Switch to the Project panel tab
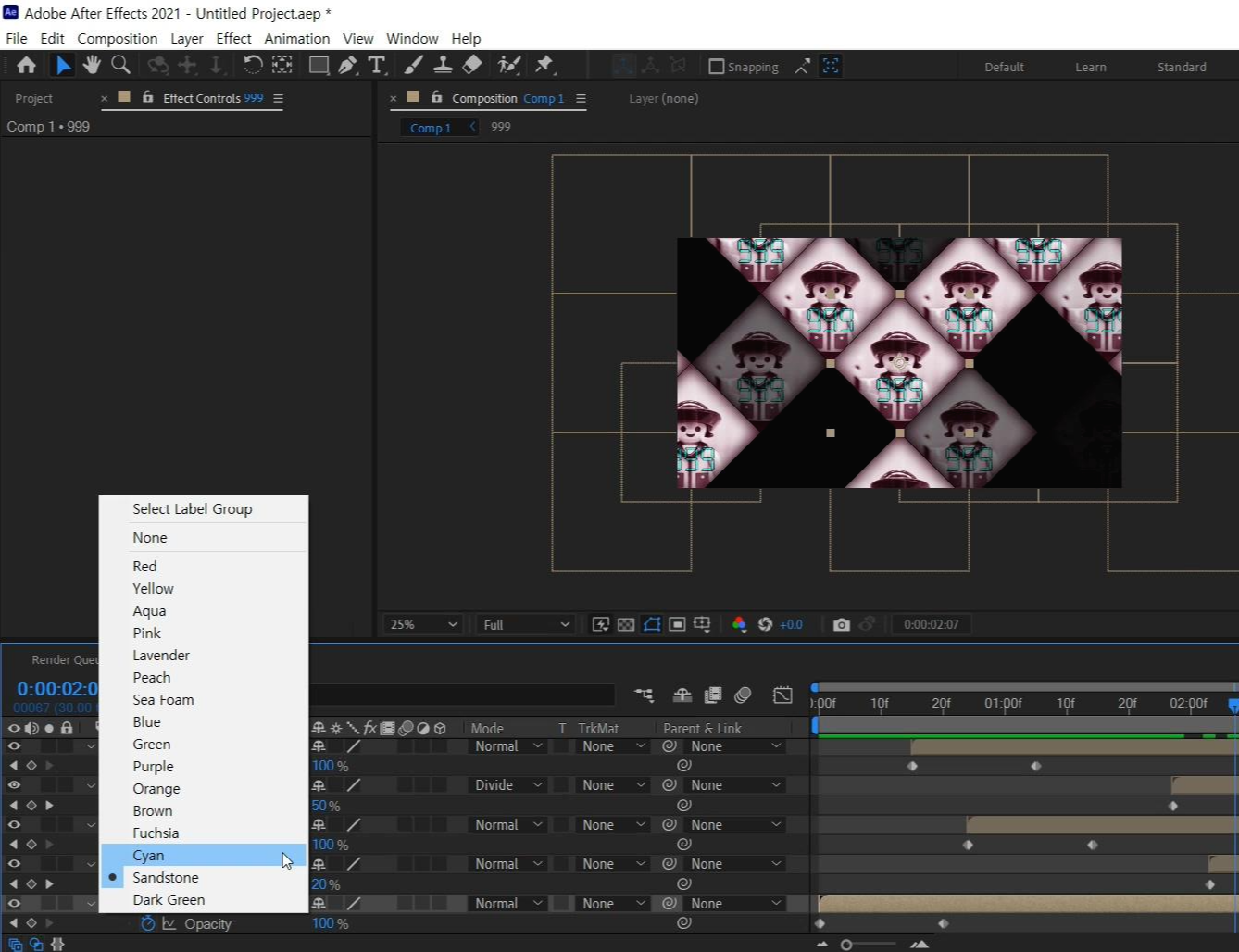Screen dimensions: 1239x952 click(x=33, y=98)
